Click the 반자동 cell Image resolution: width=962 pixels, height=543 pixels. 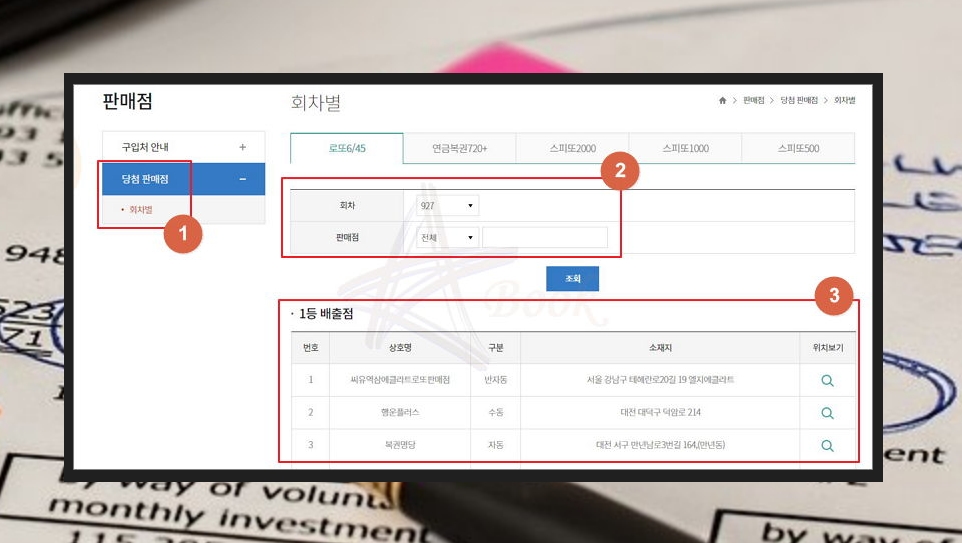click(495, 380)
